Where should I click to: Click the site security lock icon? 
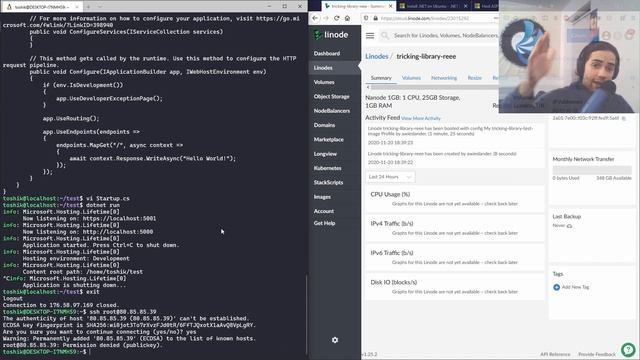pyautogui.click(x=375, y=18)
